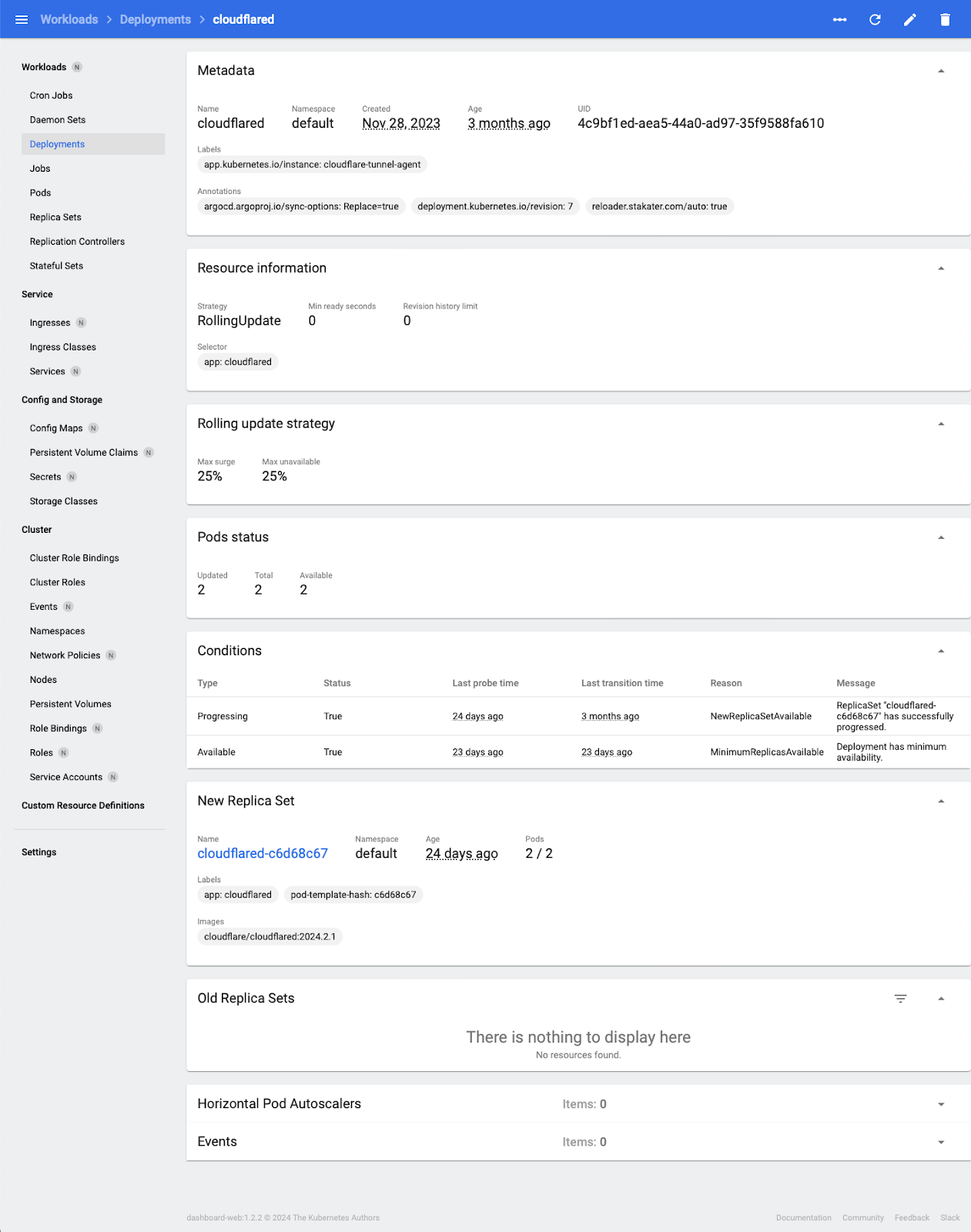971x1232 pixels.
Task: Open the Feedback footer link
Action: 912,1218
